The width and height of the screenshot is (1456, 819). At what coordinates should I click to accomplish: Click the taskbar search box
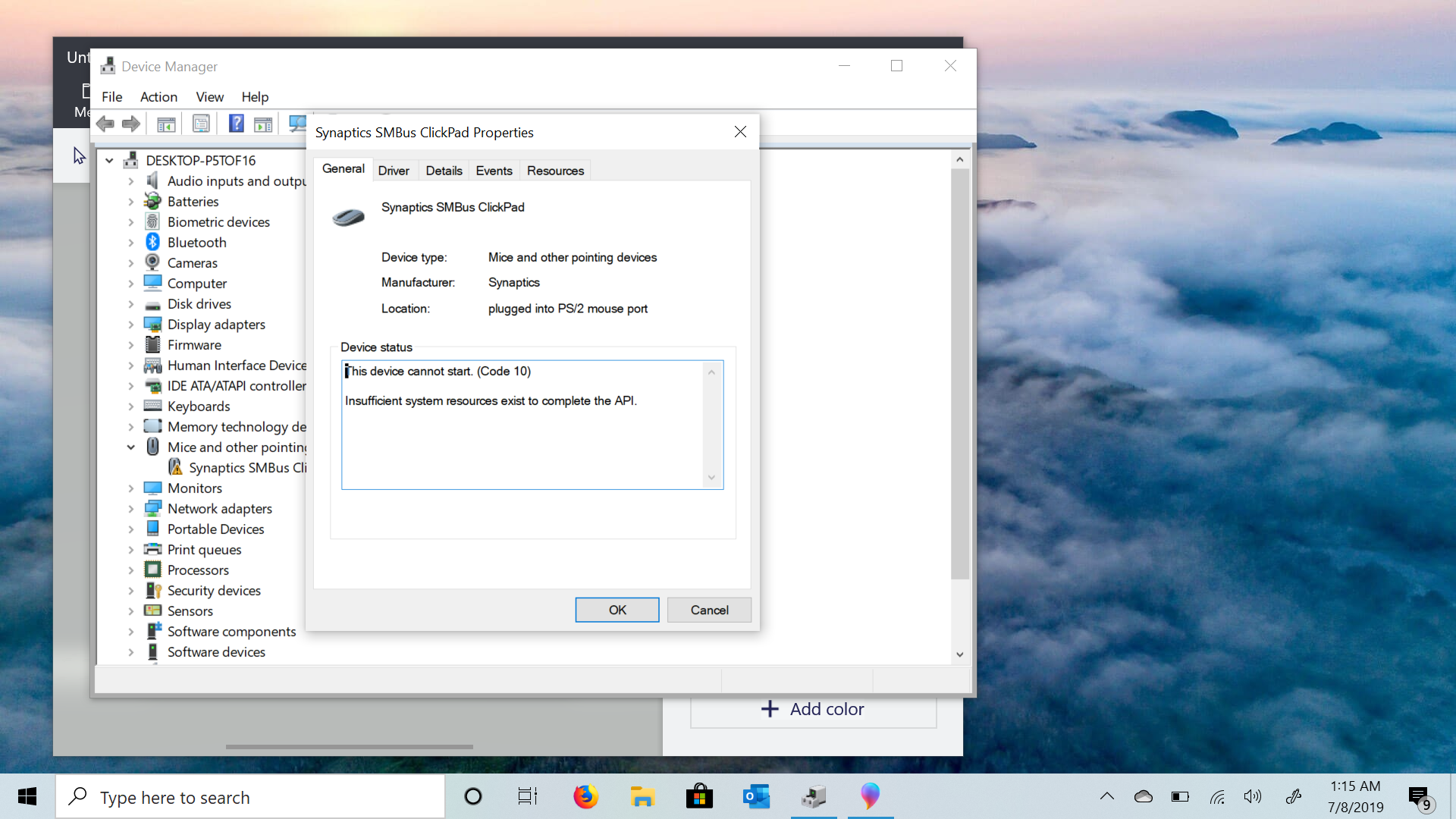pyautogui.click(x=250, y=796)
